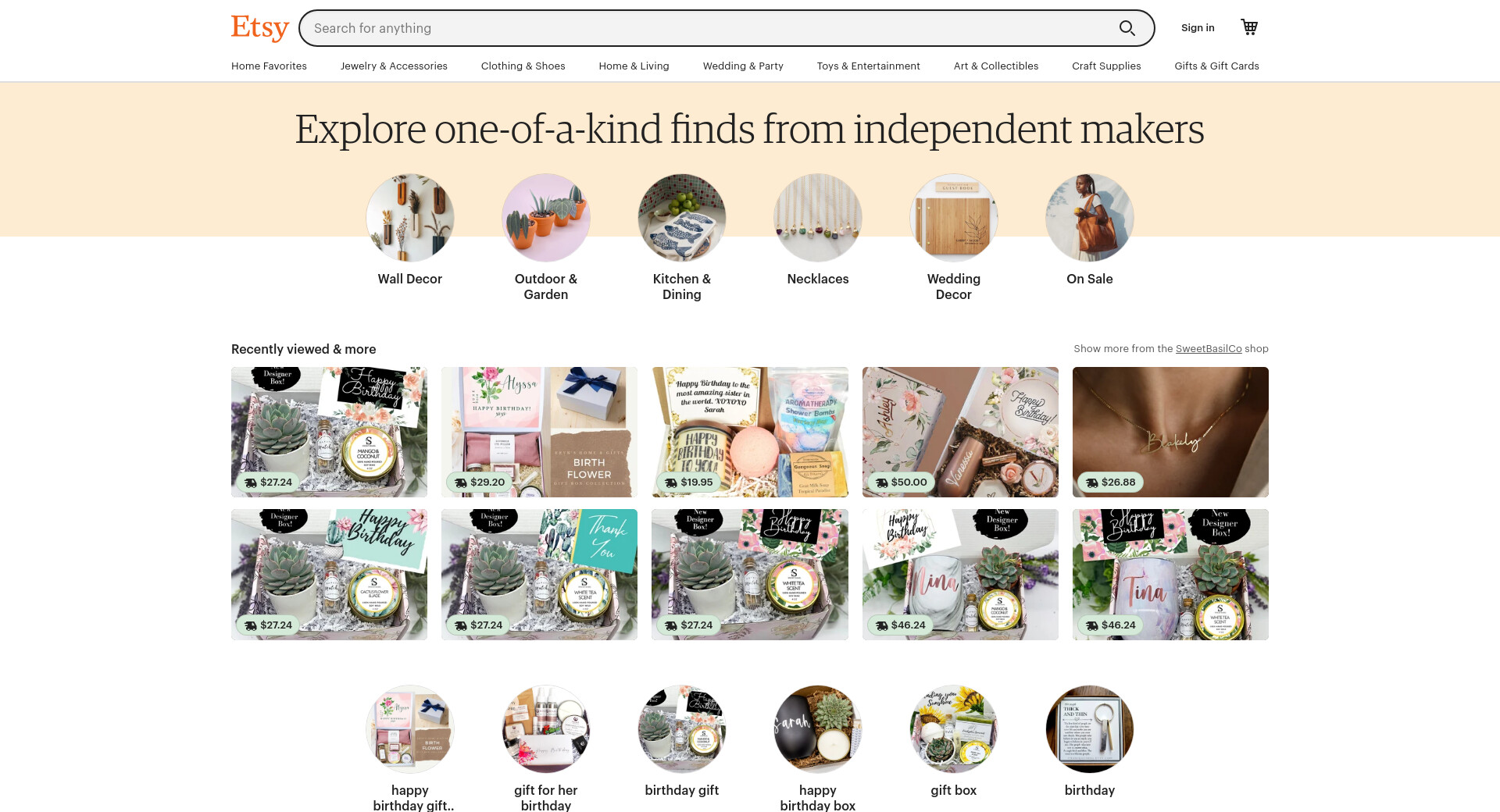Image resolution: width=1500 pixels, height=812 pixels.
Task: Select the happy birthday box search circle
Action: tap(818, 730)
